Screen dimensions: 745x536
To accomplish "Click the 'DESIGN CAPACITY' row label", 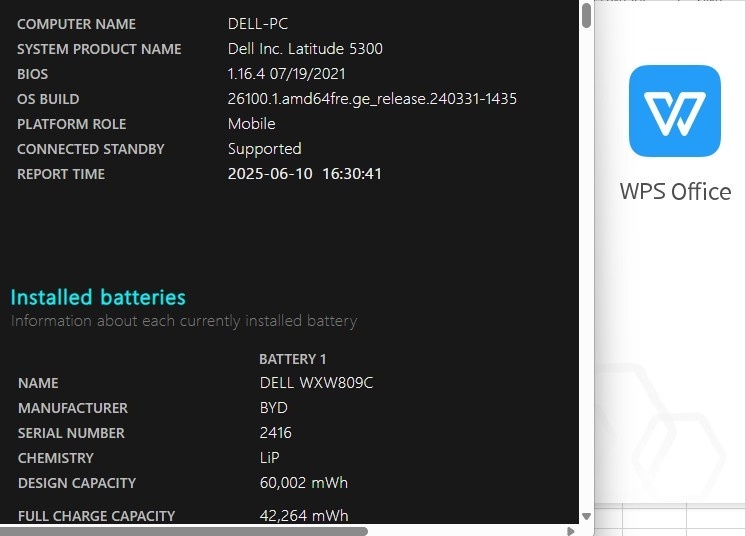I will click(77, 483).
